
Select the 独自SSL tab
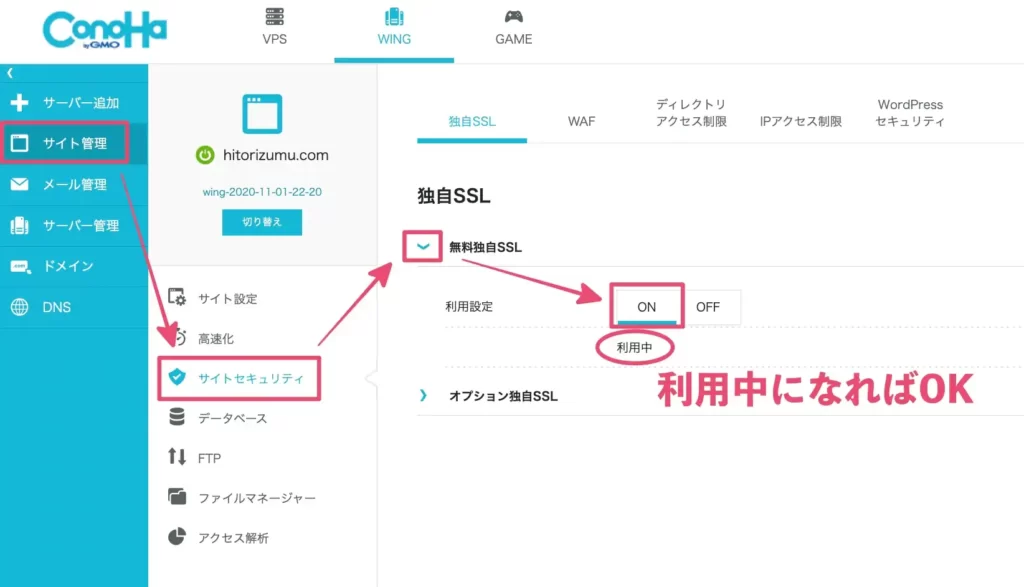[x=472, y=121]
